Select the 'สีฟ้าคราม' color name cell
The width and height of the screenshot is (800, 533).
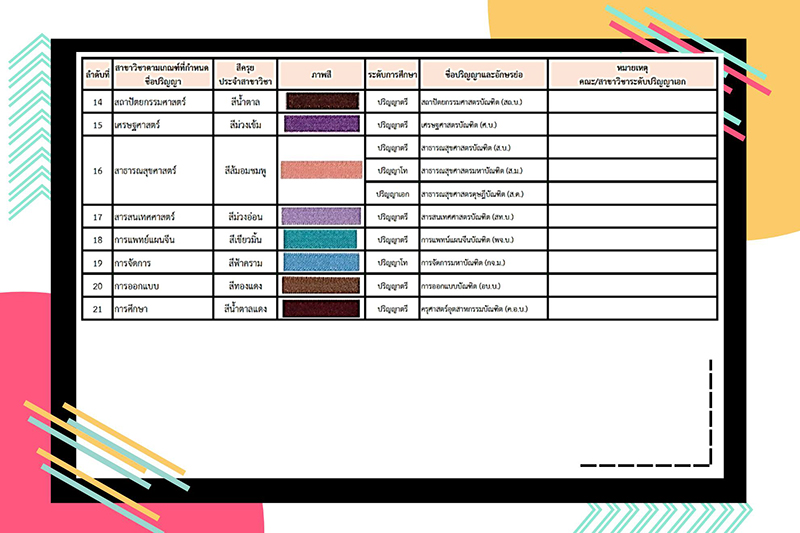coord(245,262)
